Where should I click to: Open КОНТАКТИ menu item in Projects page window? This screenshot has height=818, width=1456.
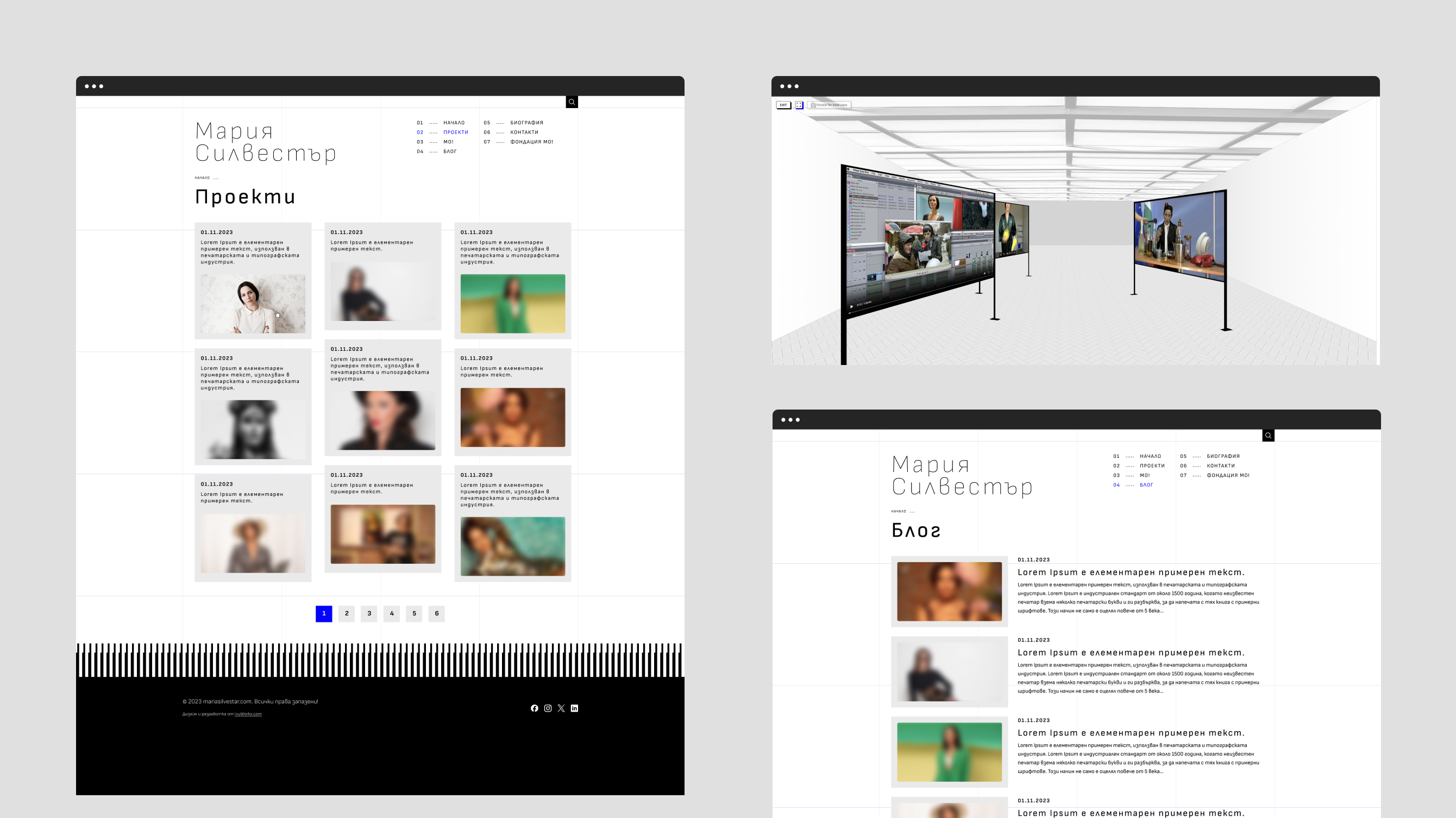(x=524, y=132)
